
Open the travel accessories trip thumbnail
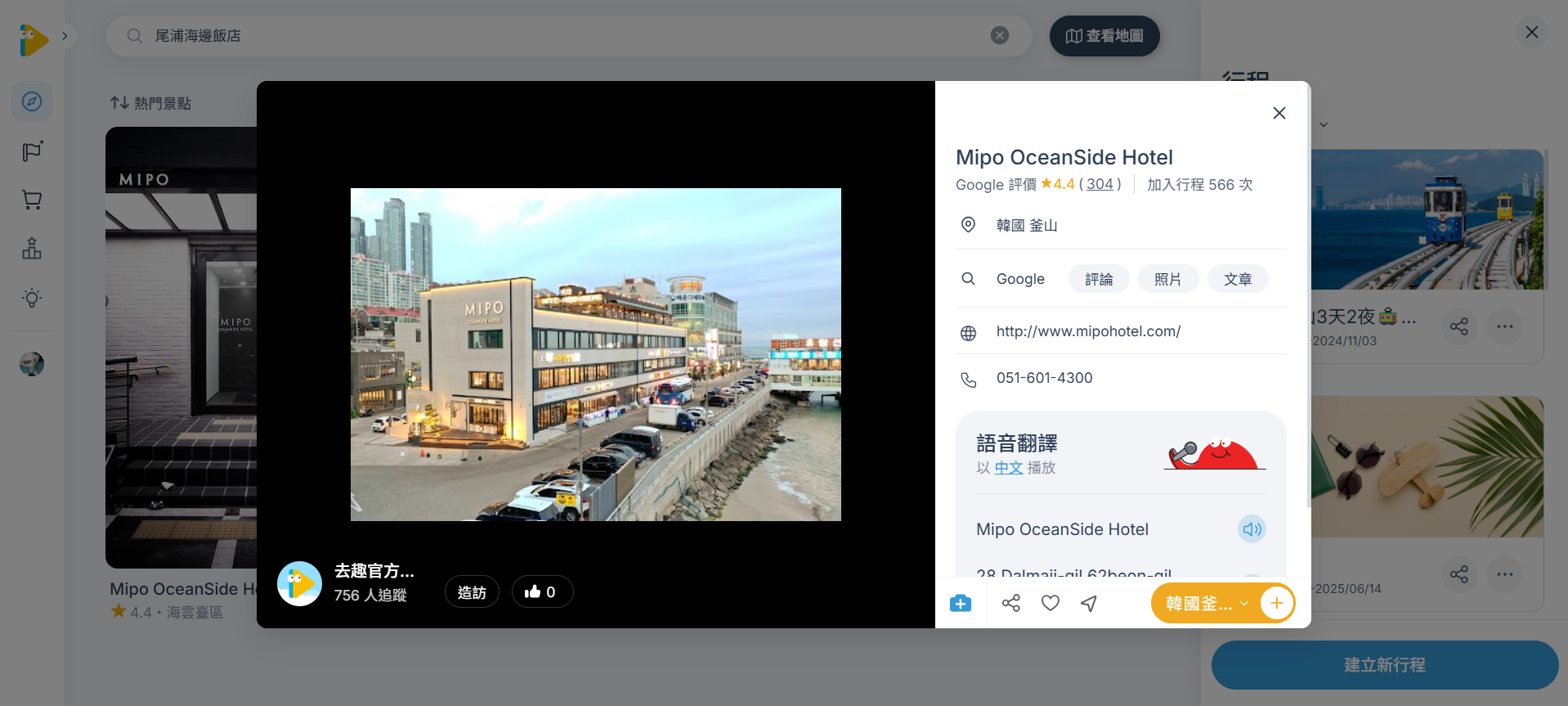click(1427, 467)
